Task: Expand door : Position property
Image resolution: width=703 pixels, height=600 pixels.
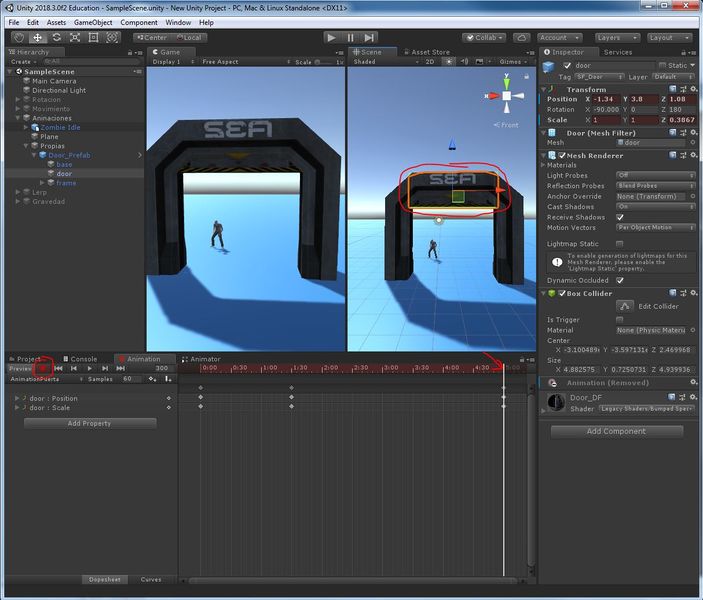Action: point(17,398)
